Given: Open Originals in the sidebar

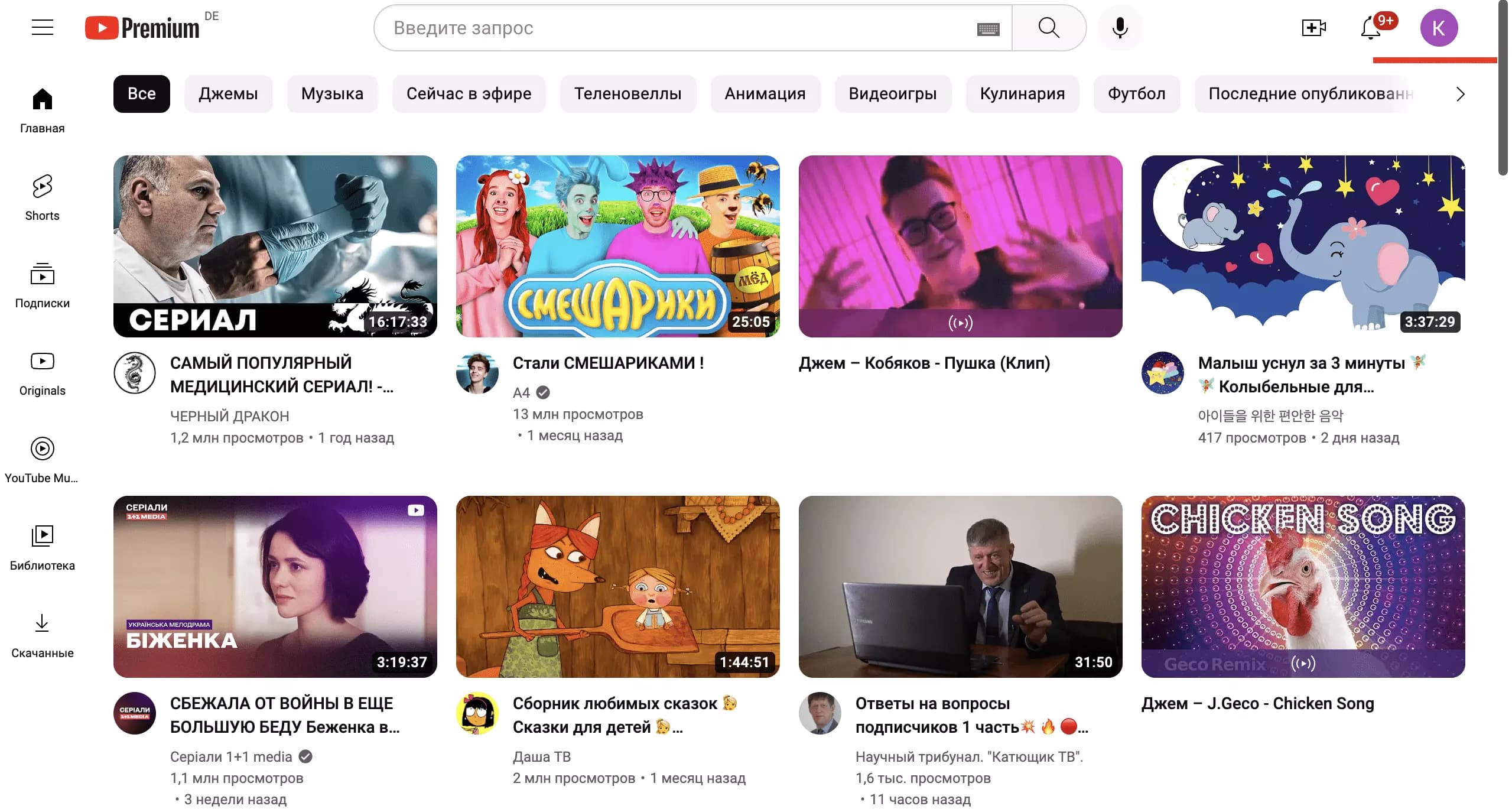Looking at the screenshot, I should coord(42,373).
